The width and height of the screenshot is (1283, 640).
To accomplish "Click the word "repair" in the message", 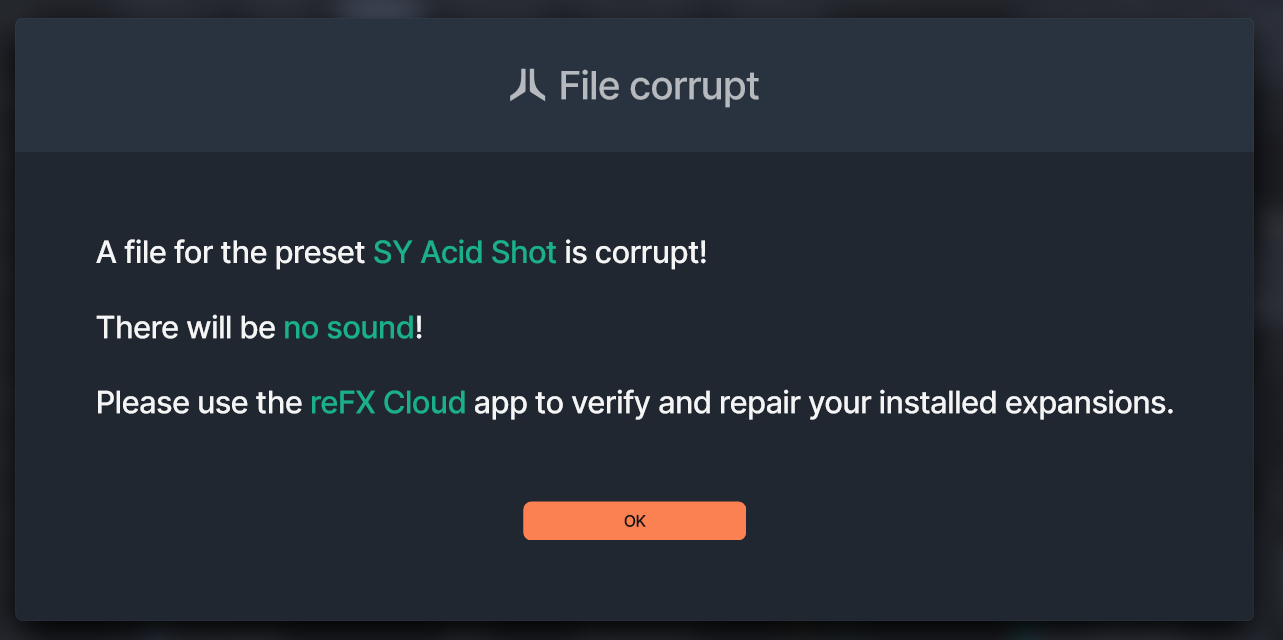I will [x=750, y=402].
